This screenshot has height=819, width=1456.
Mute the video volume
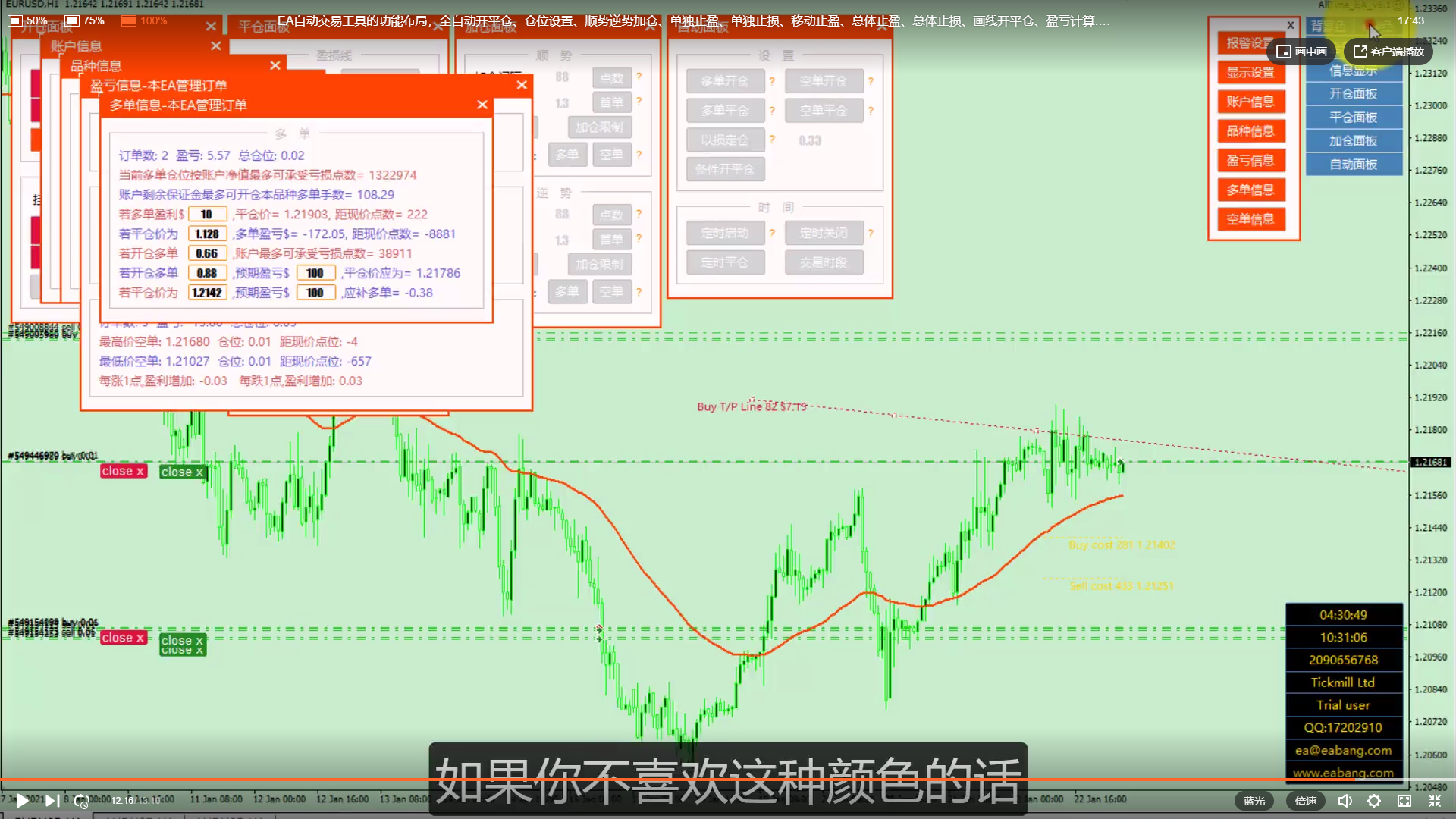(1345, 801)
